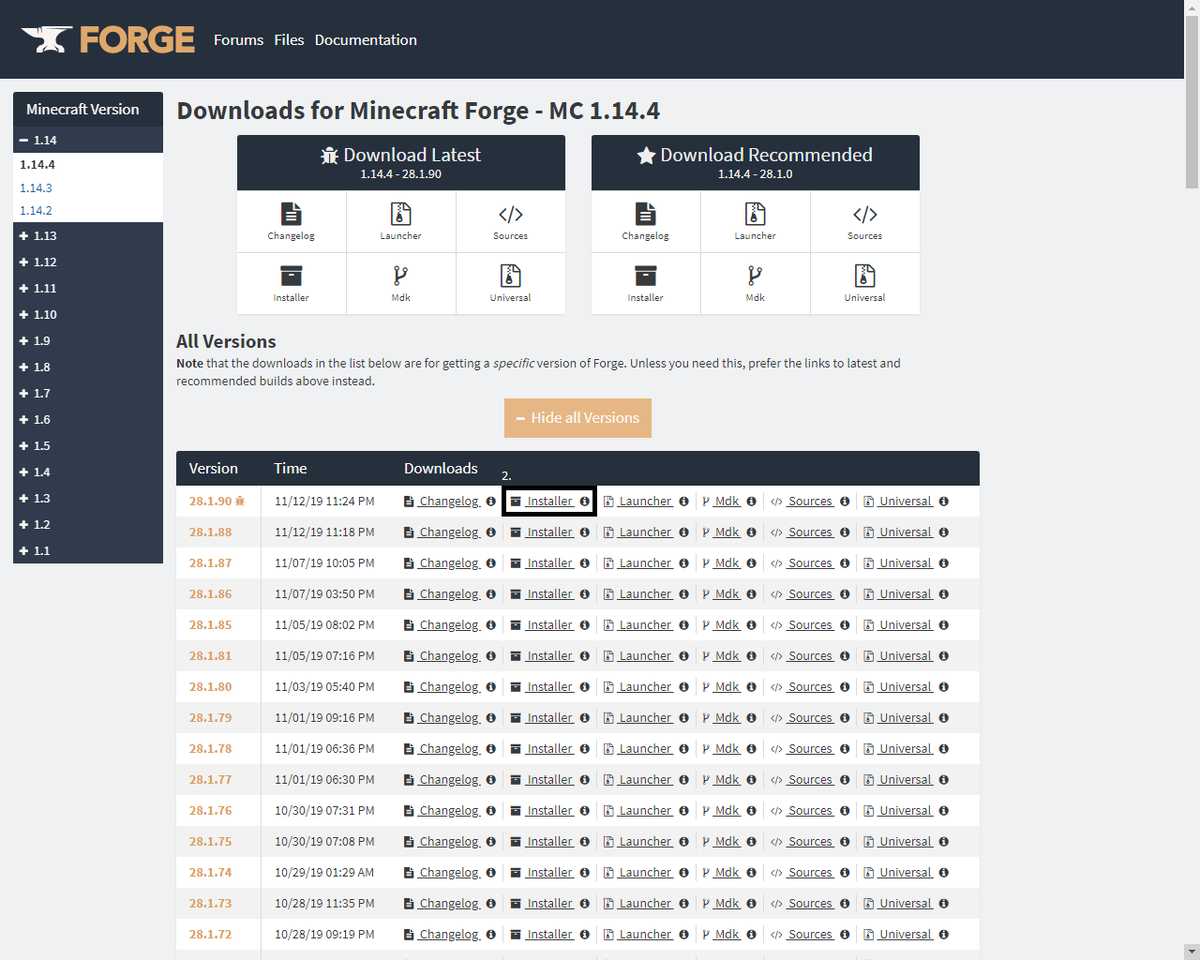Click info icon beside 28.1.80 Changelog
The width and height of the screenshot is (1200, 960).
pos(491,688)
